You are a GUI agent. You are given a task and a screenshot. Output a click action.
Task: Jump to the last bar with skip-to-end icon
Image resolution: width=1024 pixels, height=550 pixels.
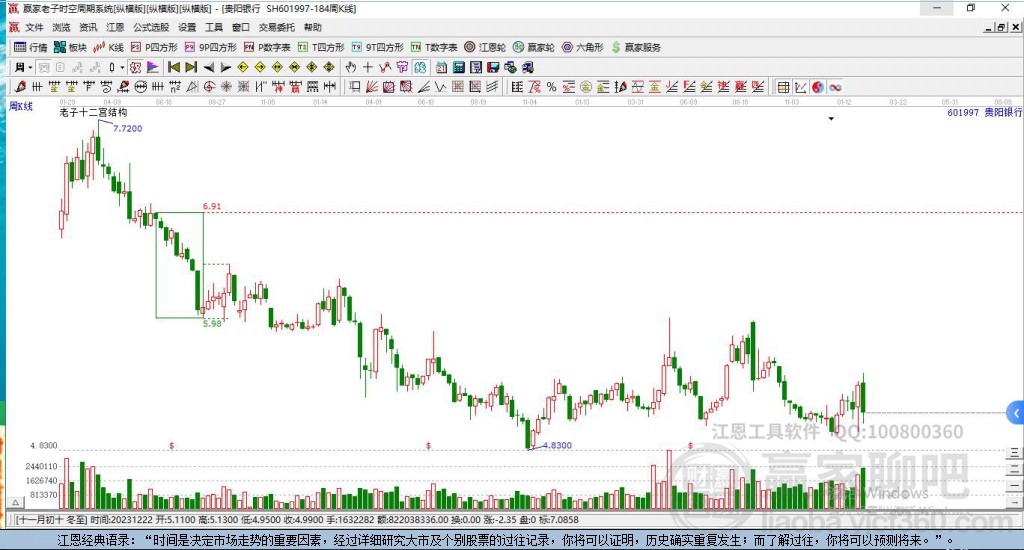(x=191, y=67)
